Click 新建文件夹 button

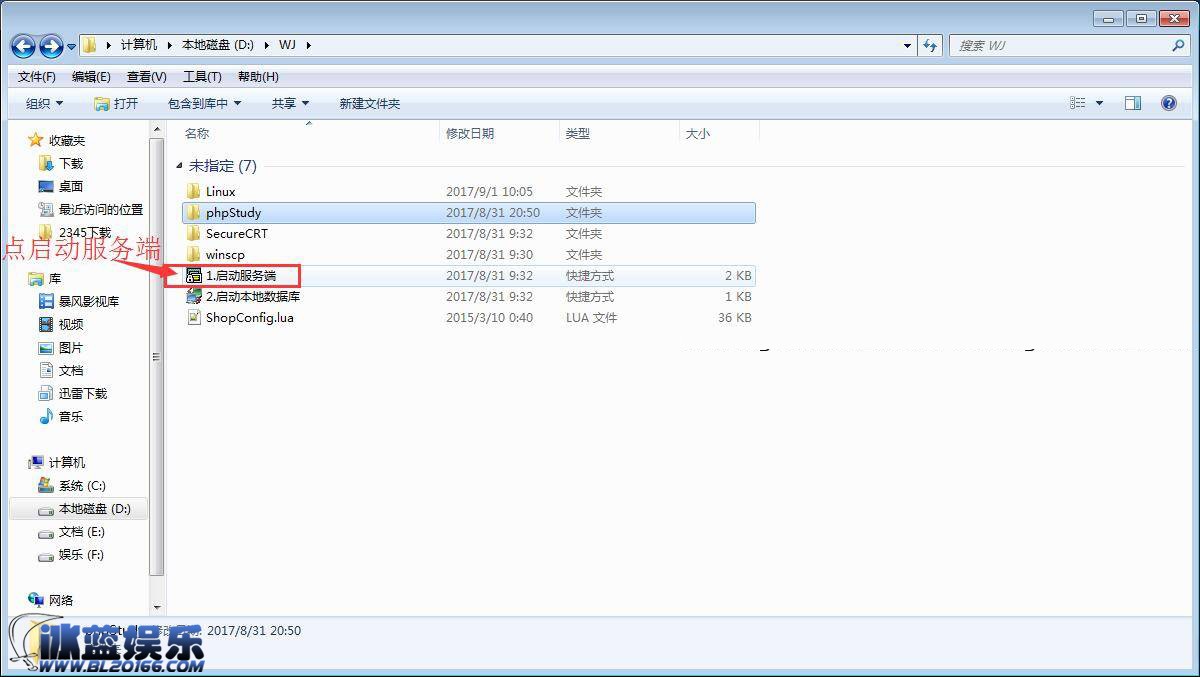point(369,103)
